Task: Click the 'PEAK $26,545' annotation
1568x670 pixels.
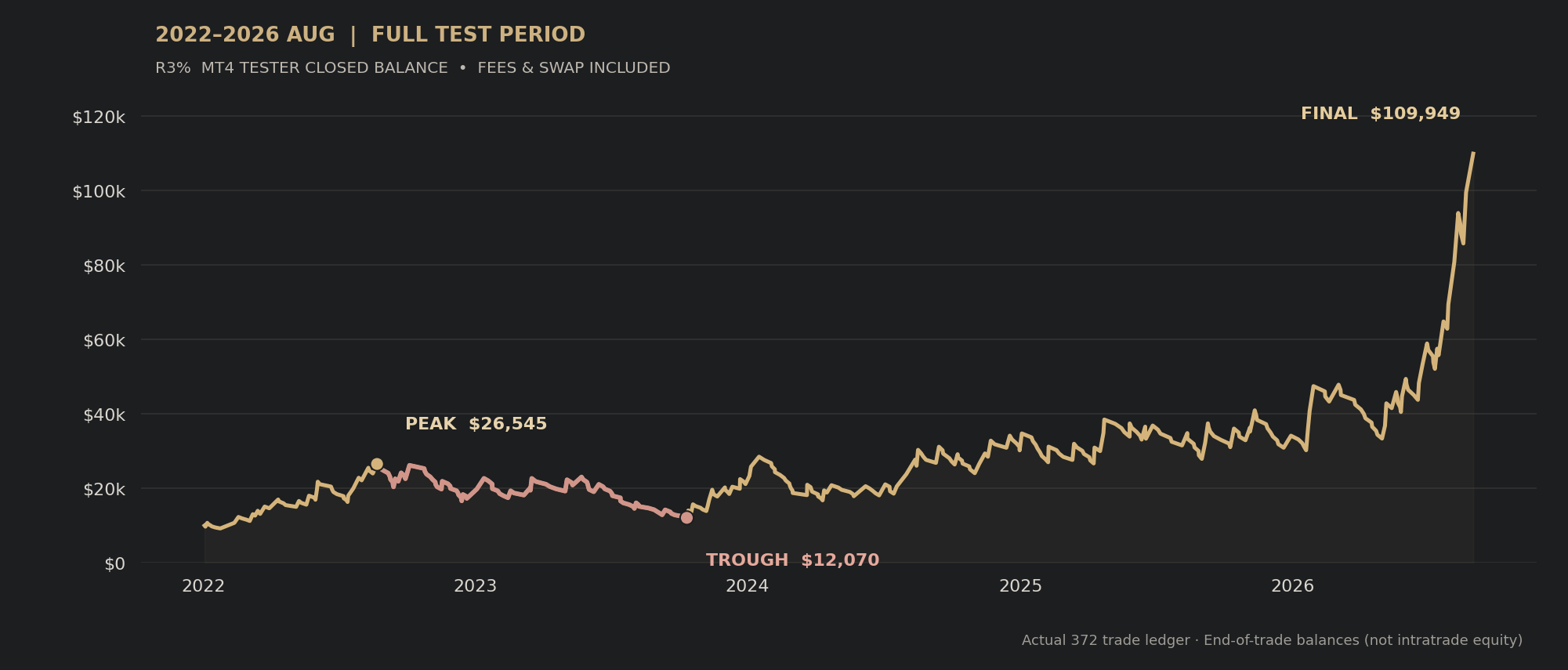Action: click(476, 424)
